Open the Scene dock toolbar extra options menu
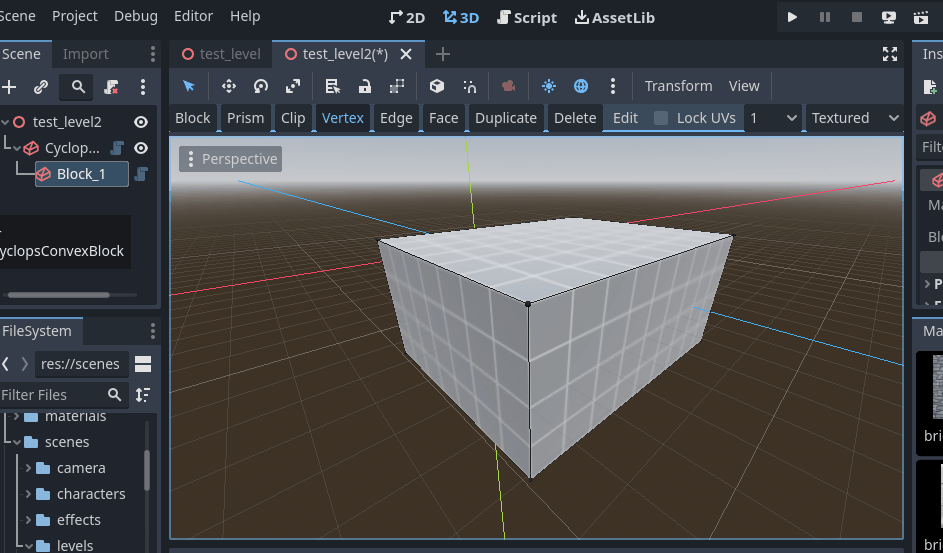 [x=143, y=87]
